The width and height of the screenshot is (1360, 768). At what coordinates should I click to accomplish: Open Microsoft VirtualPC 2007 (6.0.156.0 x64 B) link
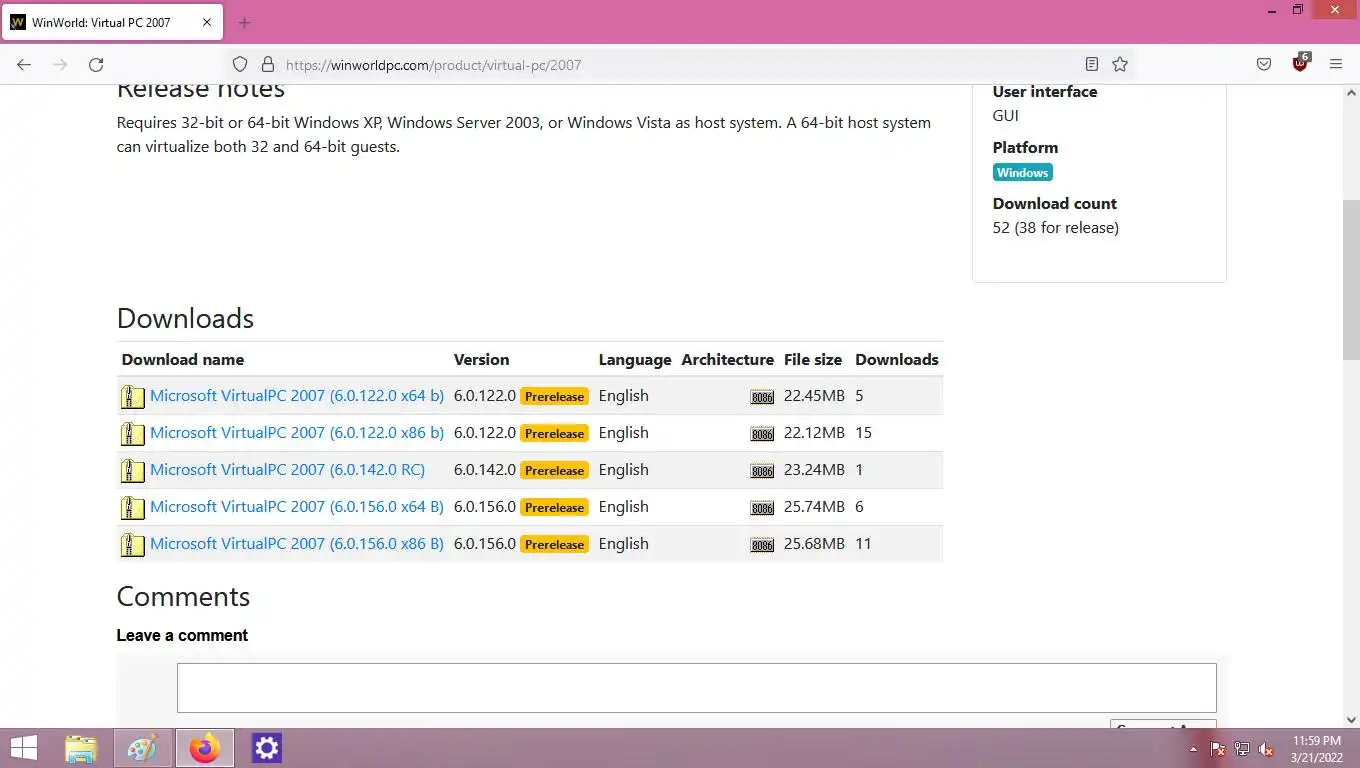[x=297, y=507]
